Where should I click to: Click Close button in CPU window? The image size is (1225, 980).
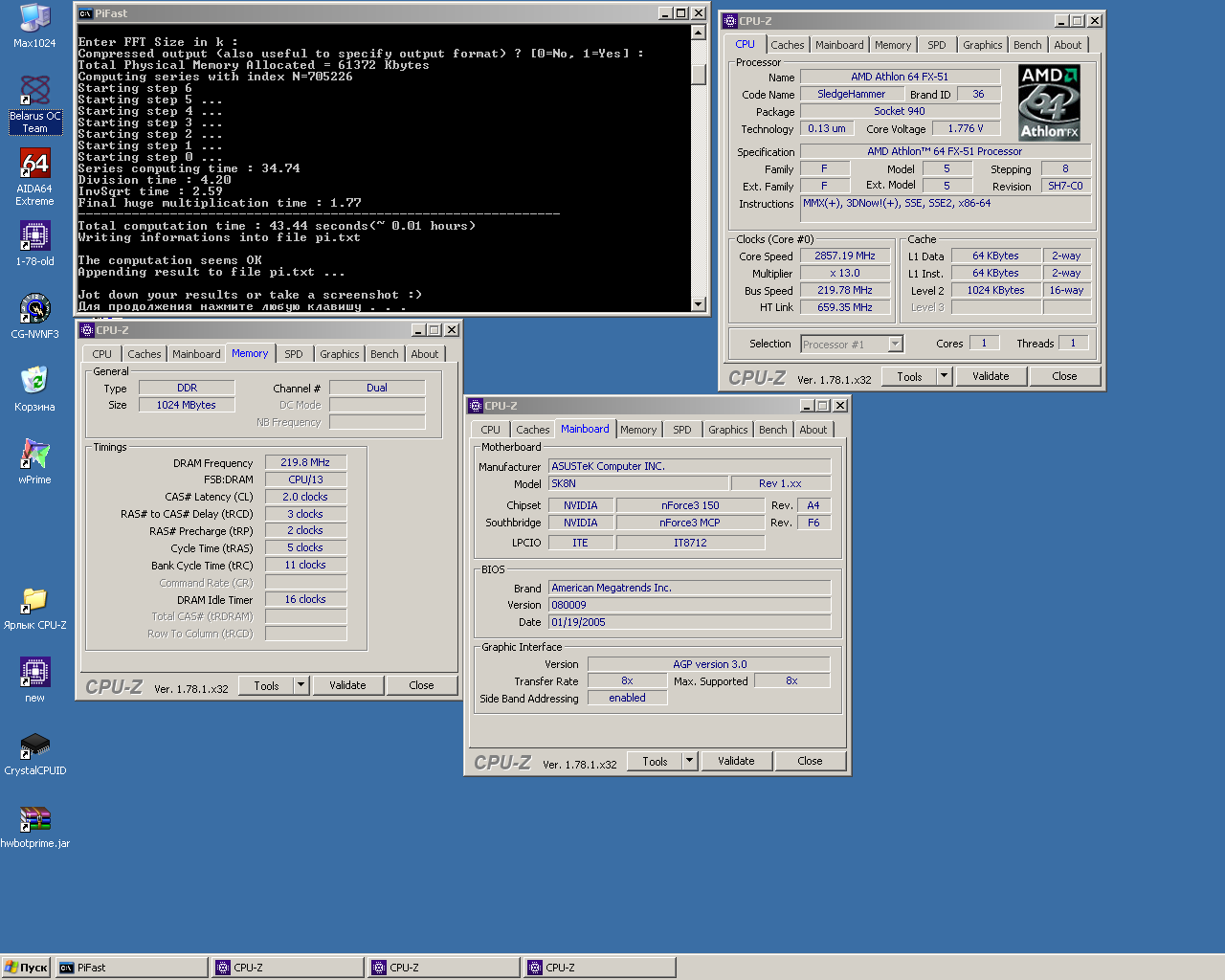[1064, 376]
